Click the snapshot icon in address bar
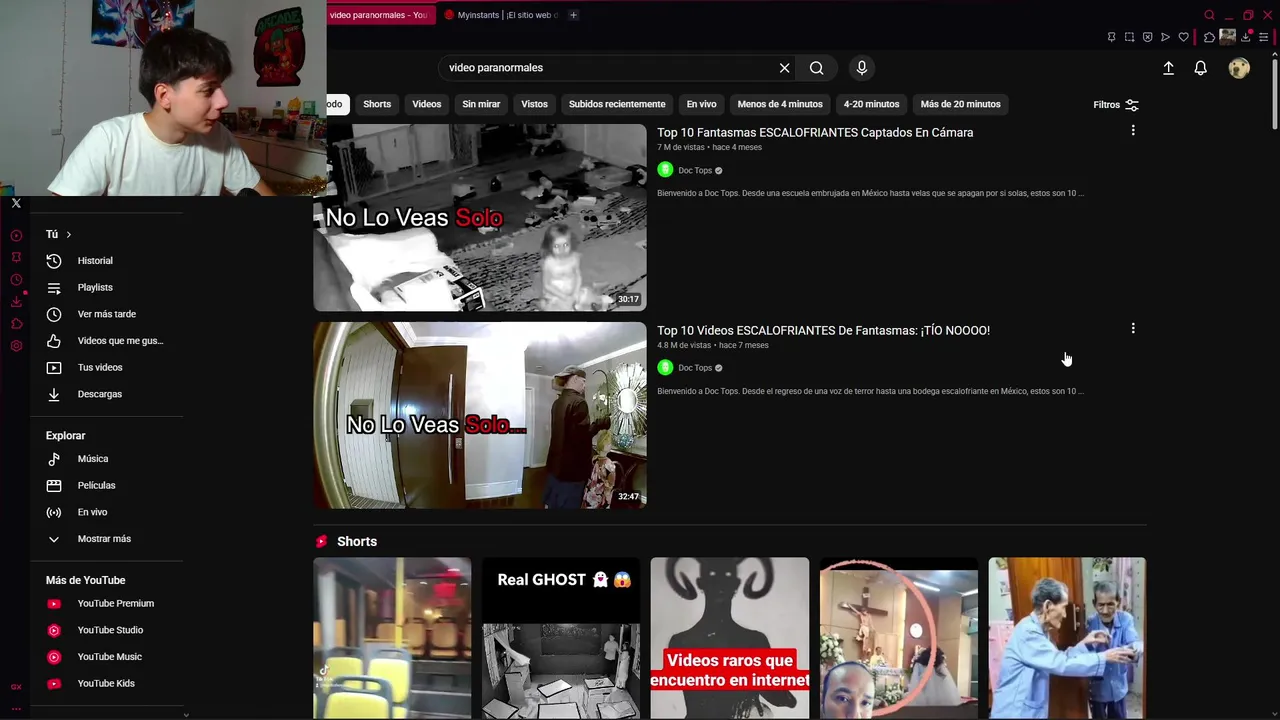Screen dimensions: 1280x720 pos(1129,37)
